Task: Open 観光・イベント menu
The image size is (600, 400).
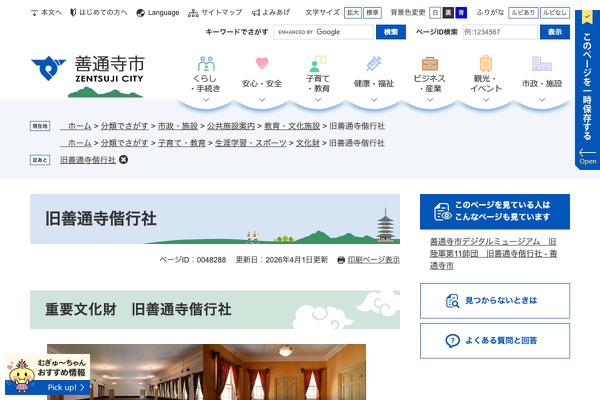Action: (x=486, y=75)
